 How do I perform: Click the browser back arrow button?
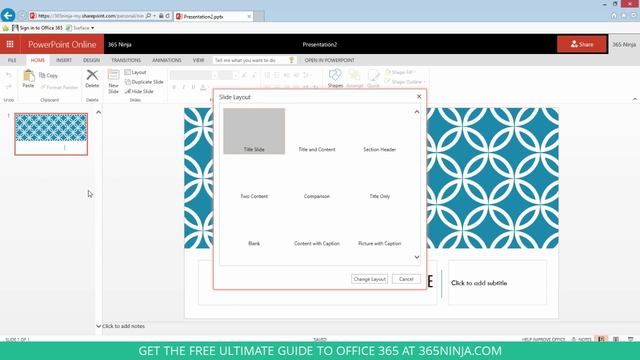(x=8, y=16)
